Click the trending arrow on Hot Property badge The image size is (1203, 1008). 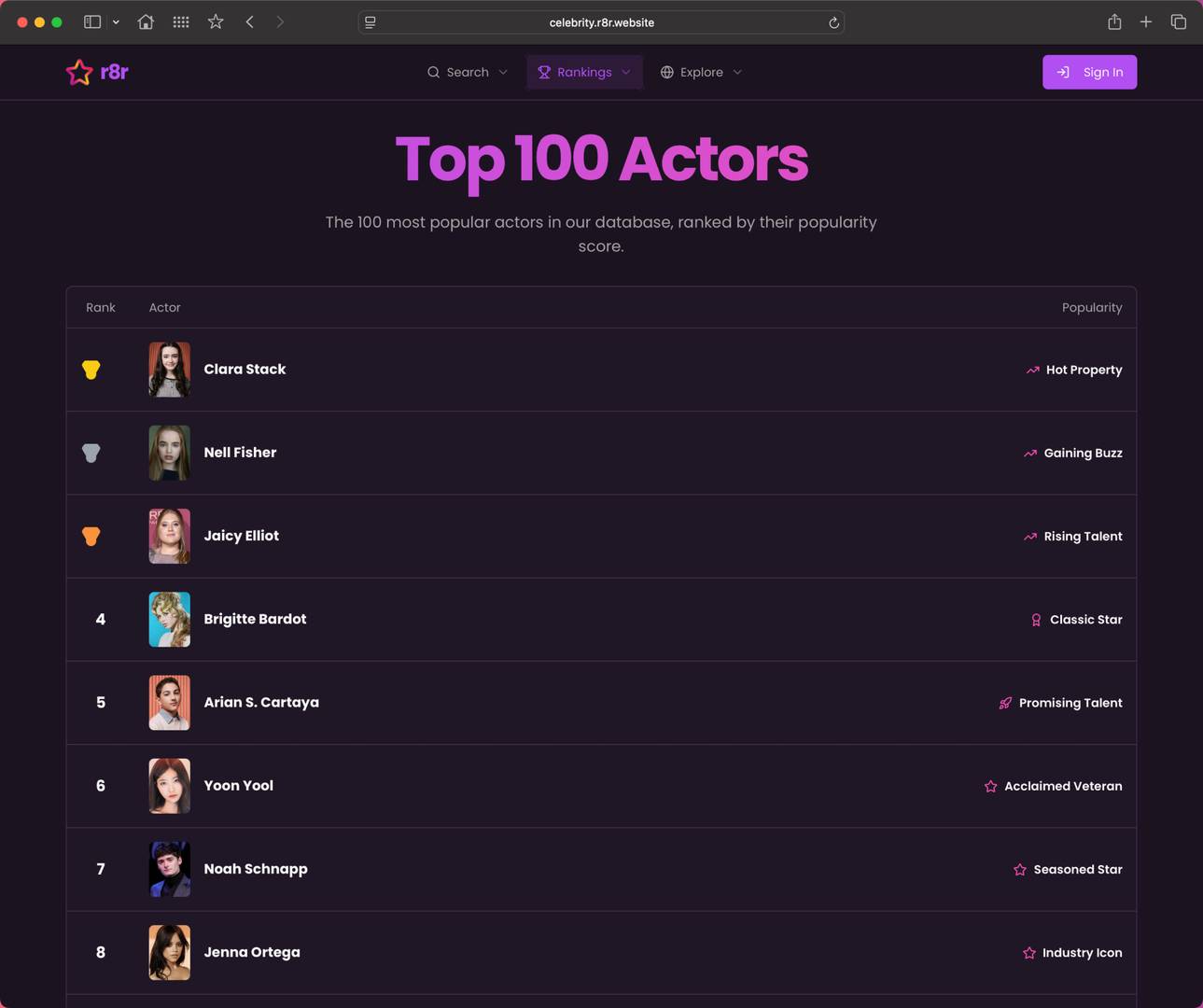tap(1030, 370)
